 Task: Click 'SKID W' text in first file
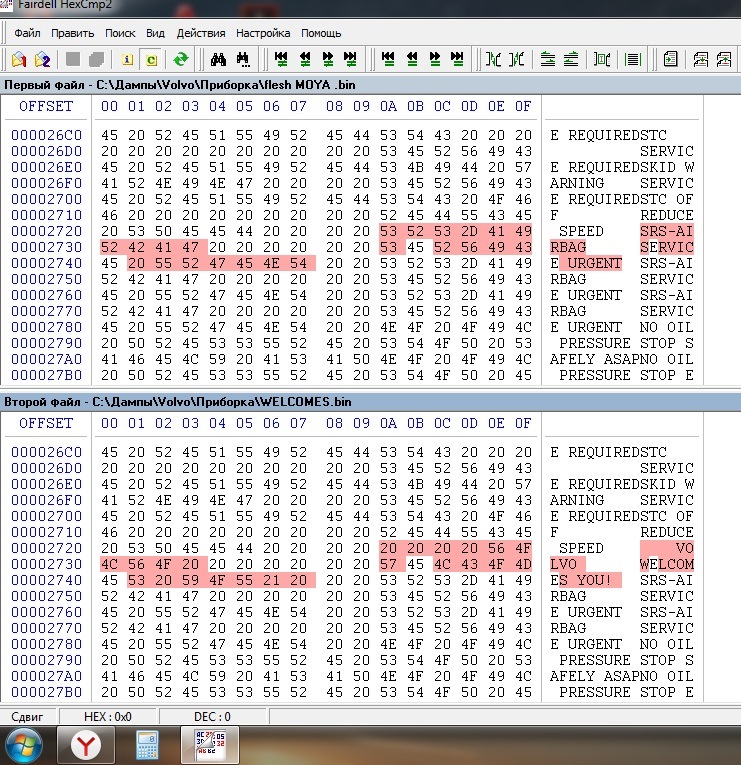click(x=666, y=167)
